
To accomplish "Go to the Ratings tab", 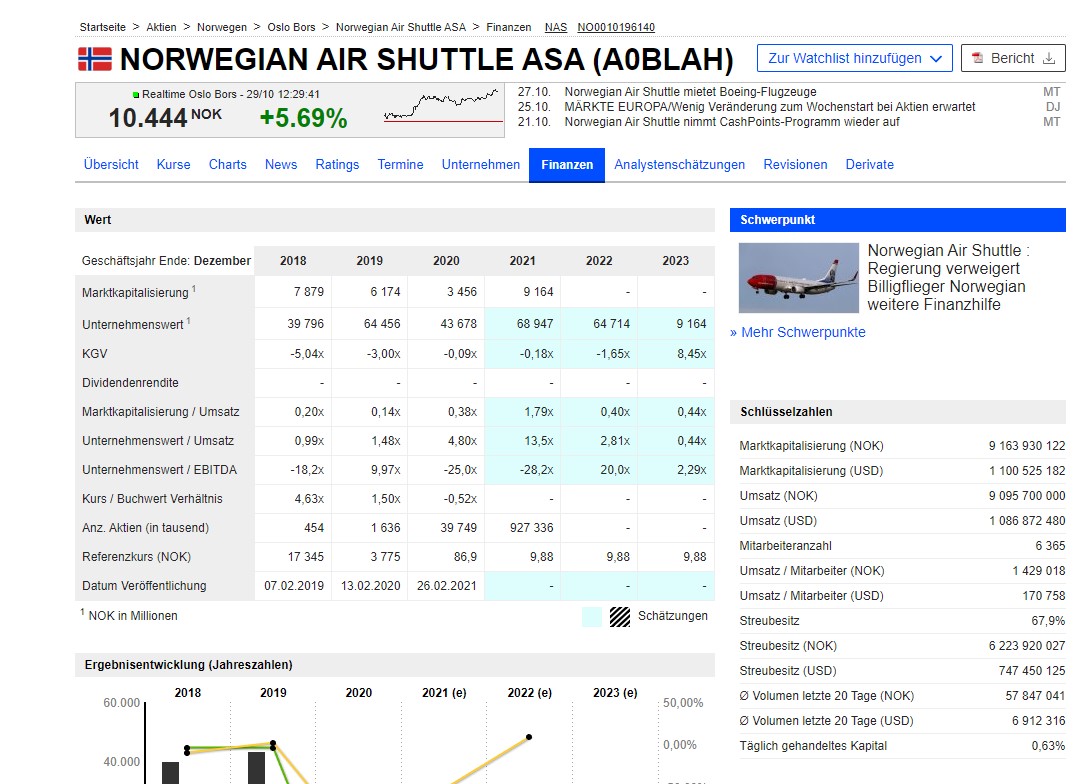I will 338,164.
